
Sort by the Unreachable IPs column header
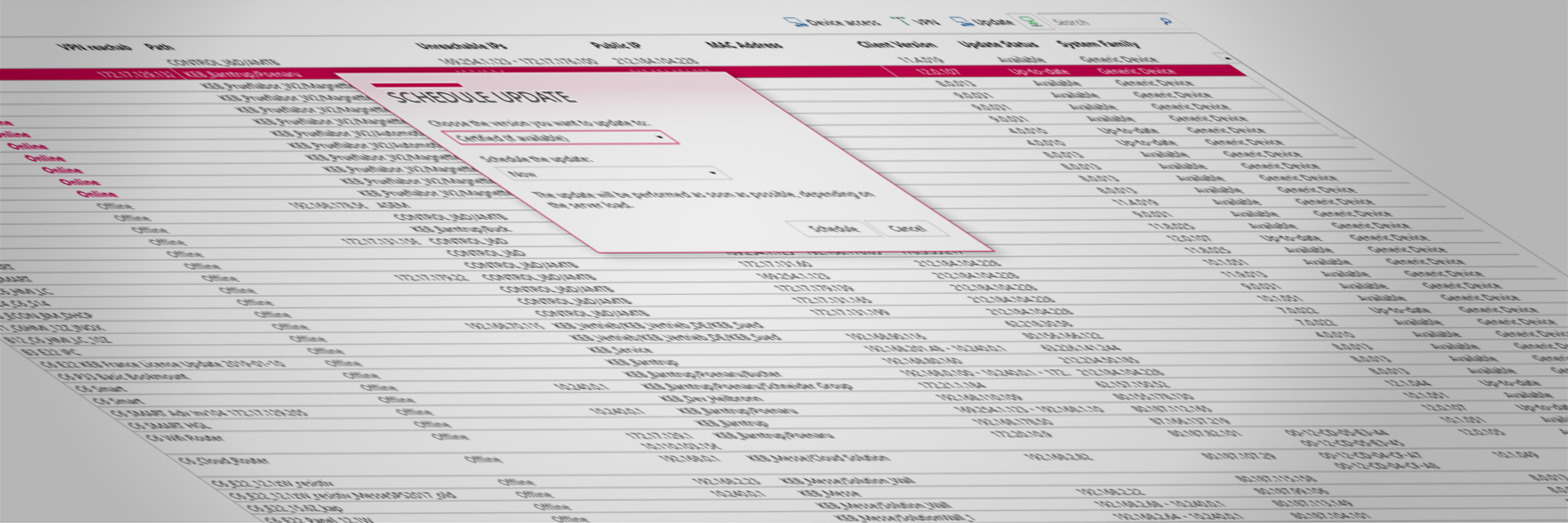point(461,46)
